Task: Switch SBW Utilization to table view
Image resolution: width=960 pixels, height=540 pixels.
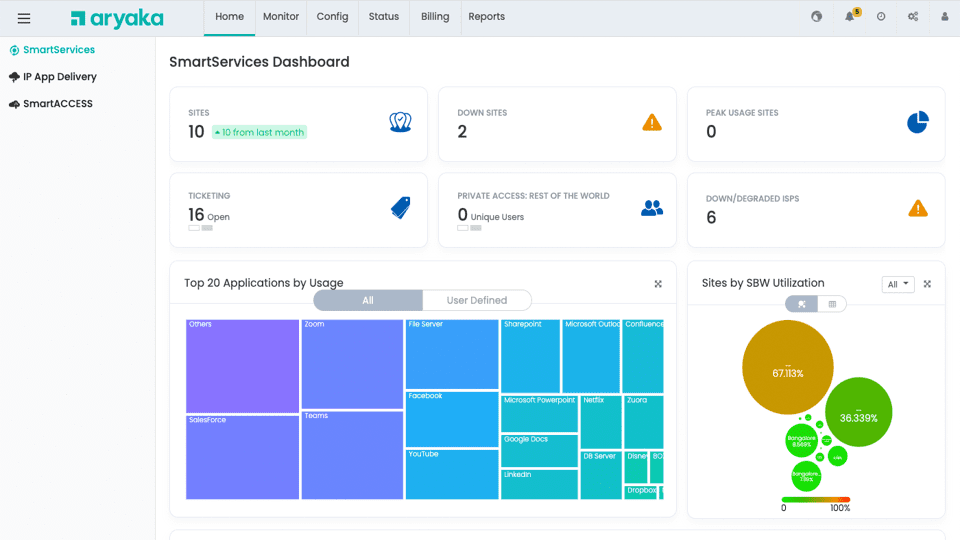Action: (x=832, y=304)
